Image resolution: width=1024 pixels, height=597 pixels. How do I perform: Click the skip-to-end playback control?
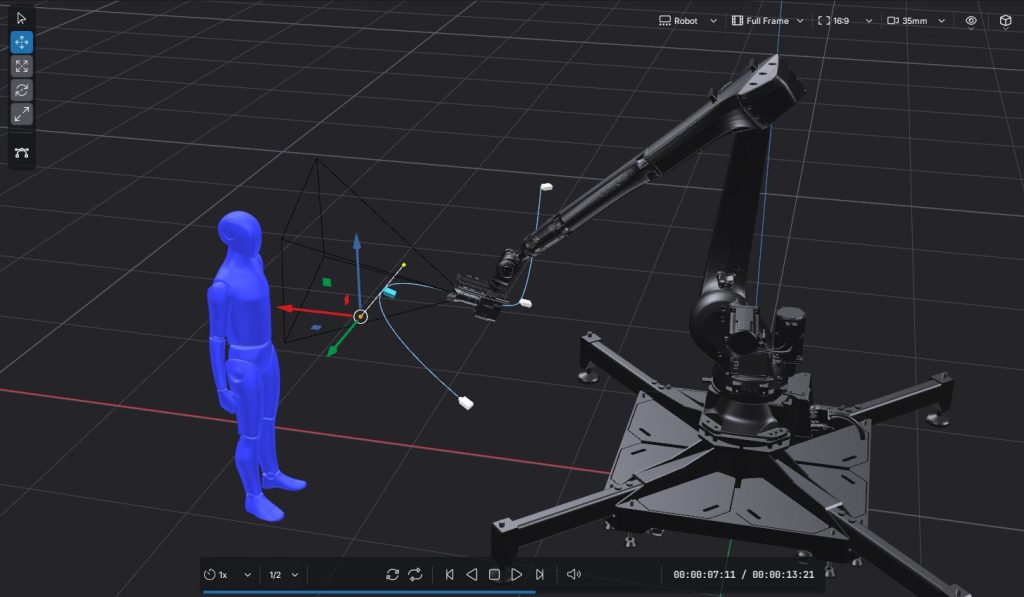(540, 574)
